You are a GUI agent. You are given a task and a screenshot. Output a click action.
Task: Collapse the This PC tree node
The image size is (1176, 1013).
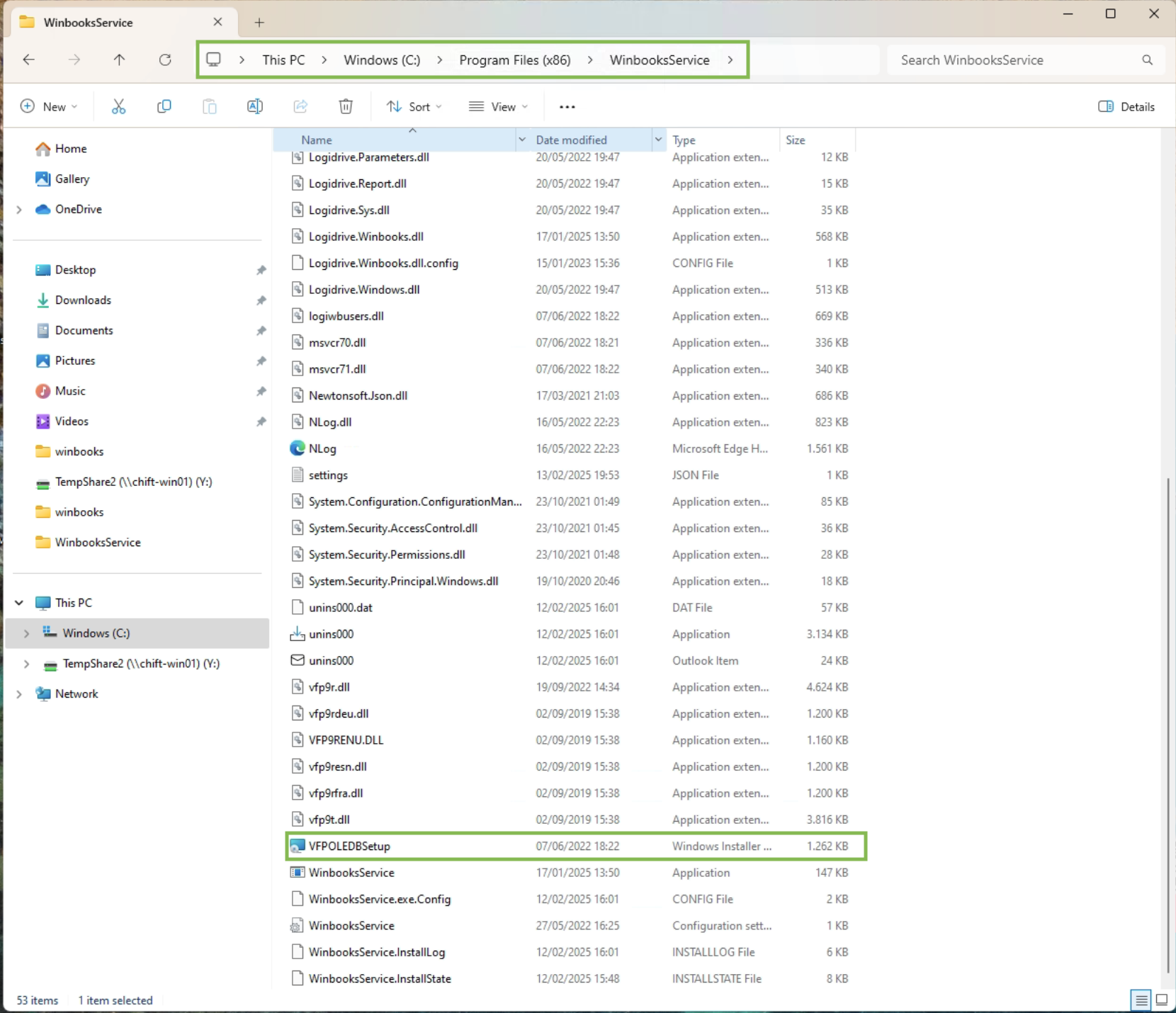pyautogui.click(x=19, y=603)
